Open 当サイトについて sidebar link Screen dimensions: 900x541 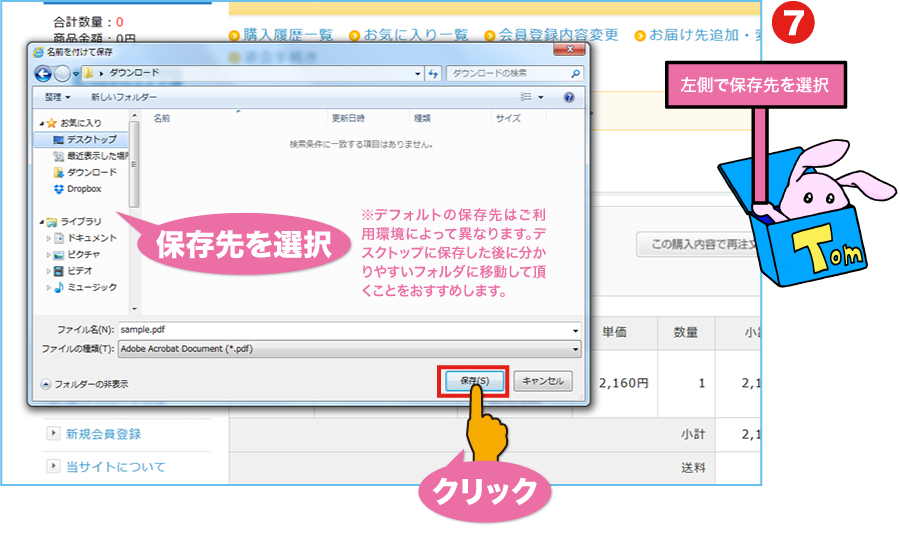pos(115,467)
